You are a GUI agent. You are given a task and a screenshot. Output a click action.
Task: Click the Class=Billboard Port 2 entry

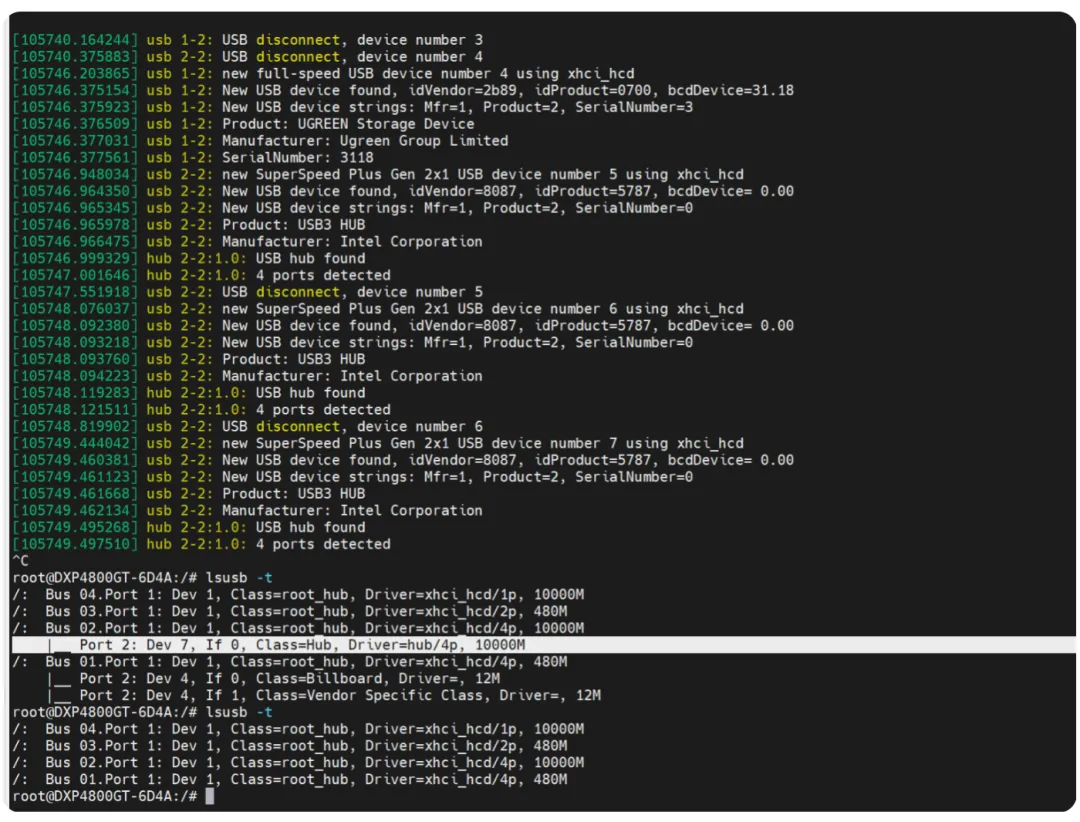pyautogui.click(x=273, y=678)
